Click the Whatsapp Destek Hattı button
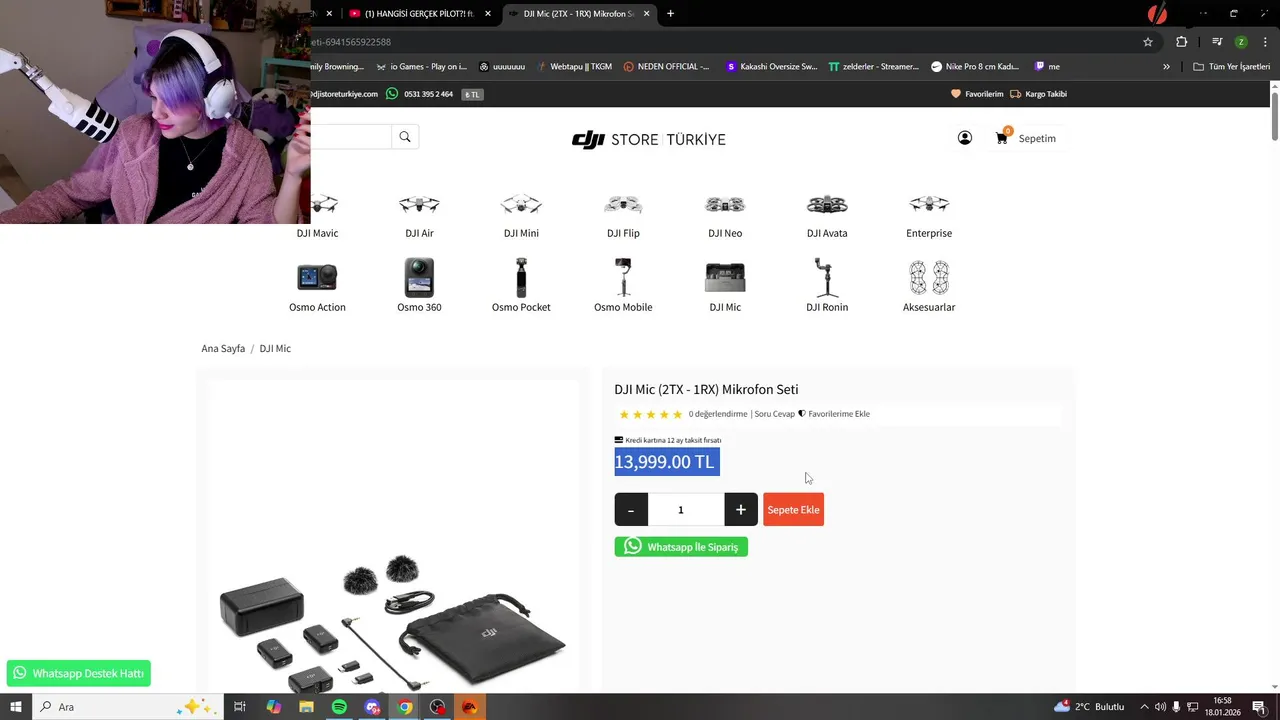Viewport: 1280px width, 720px height. (78, 673)
